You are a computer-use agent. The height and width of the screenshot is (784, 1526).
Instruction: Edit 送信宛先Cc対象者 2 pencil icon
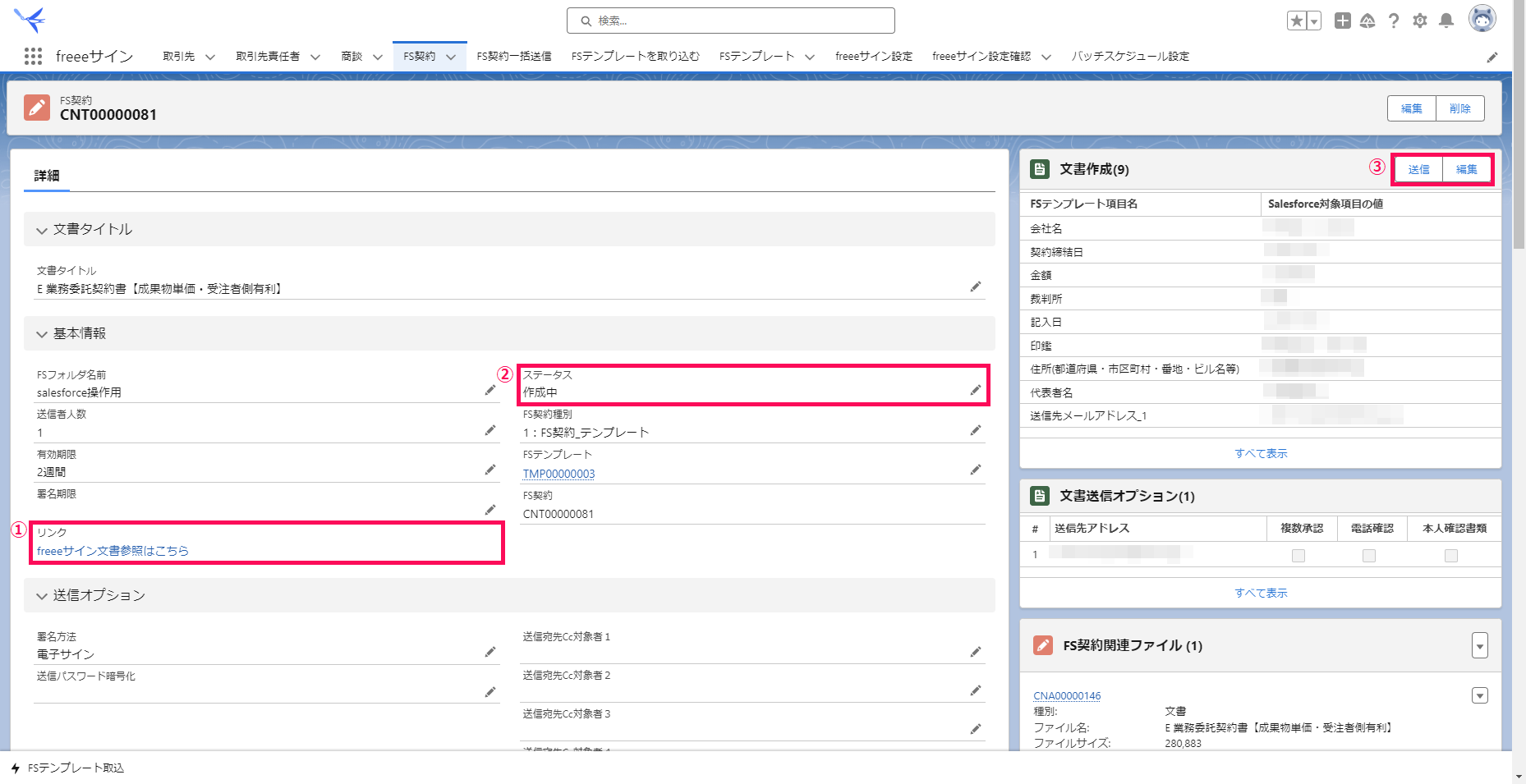pyautogui.click(x=976, y=690)
